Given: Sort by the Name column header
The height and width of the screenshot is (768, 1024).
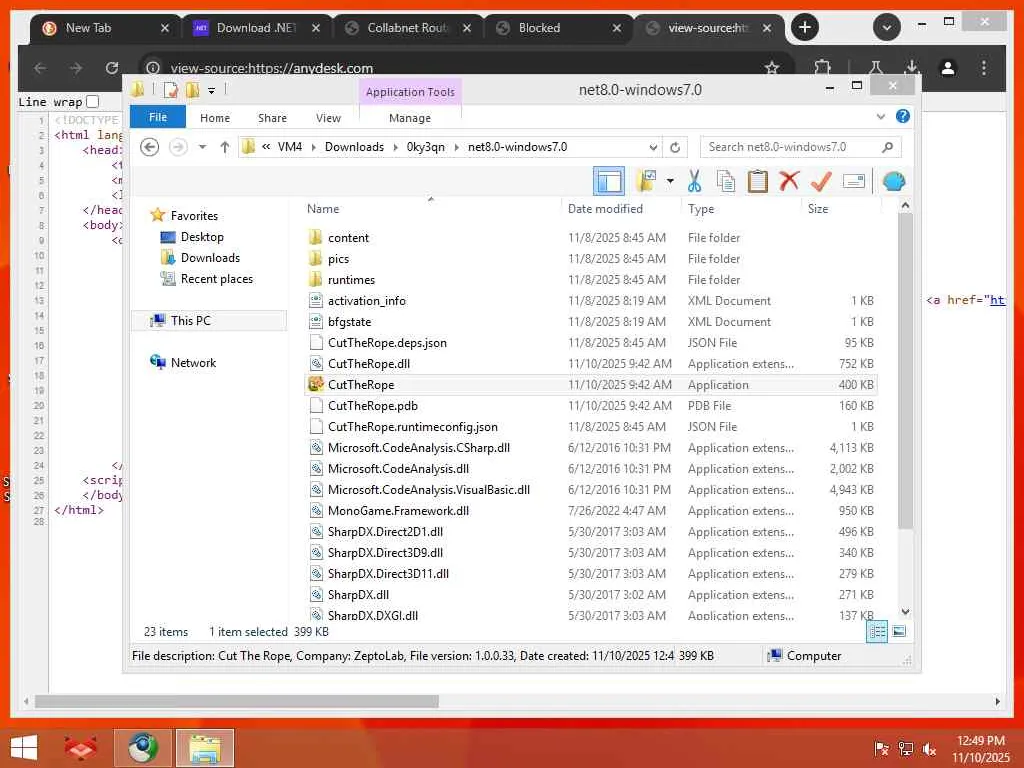Looking at the screenshot, I should (323, 209).
